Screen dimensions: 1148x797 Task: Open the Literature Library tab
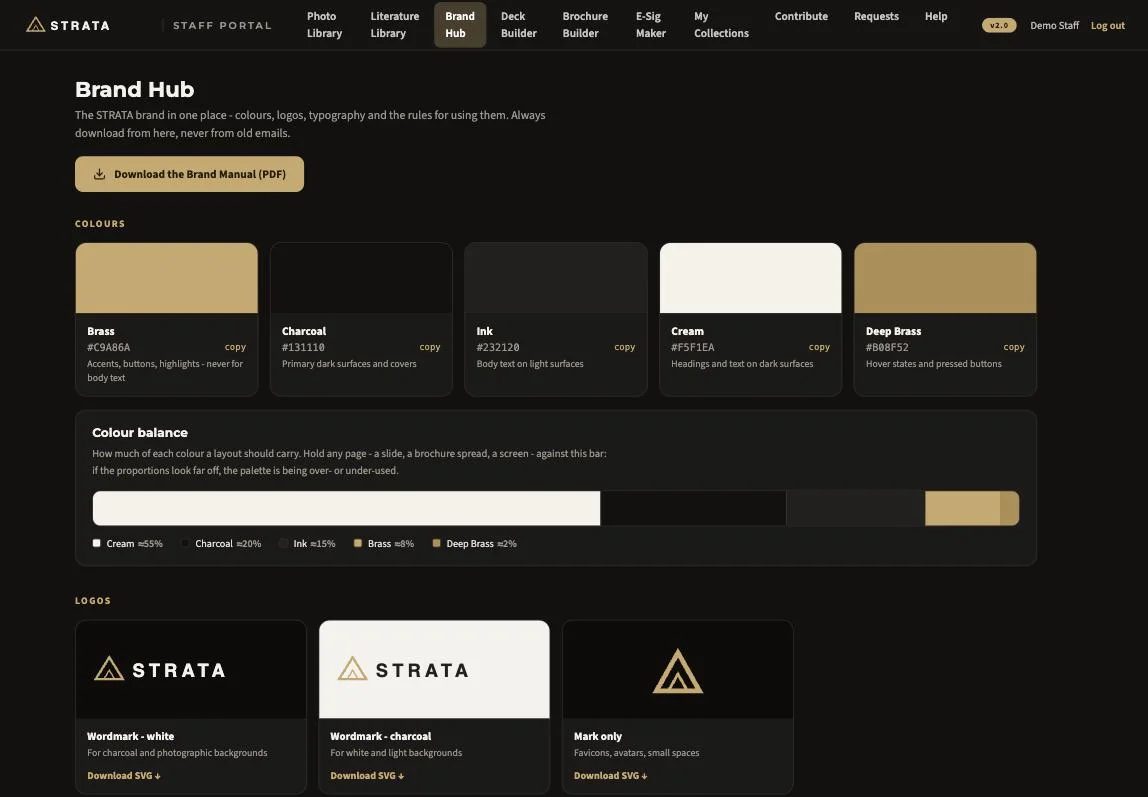pyautogui.click(x=395, y=25)
